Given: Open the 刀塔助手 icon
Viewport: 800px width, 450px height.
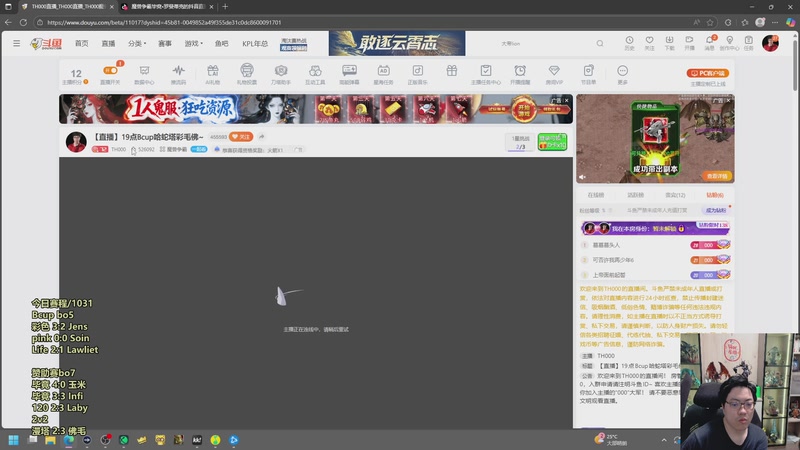Looking at the screenshot, I should pyautogui.click(x=281, y=74).
